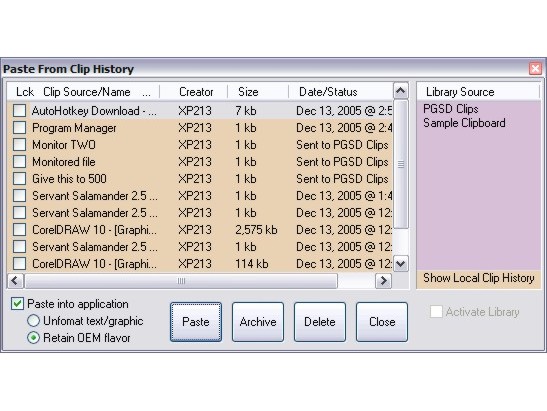The image size is (547, 411).
Task: Click the Archive button
Action: tap(258, 321)
